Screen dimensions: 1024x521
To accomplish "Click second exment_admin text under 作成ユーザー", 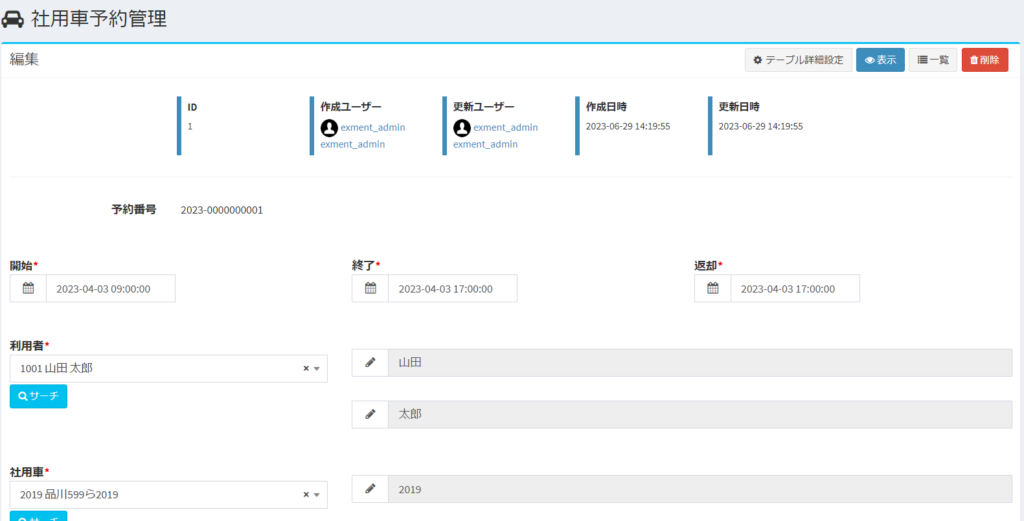I will click(353, 144).
